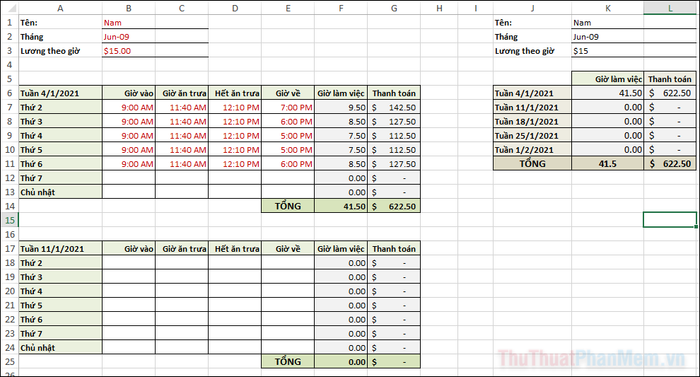
Task: Click the summary 'TỔNG' cell in column J
Action: pyautogui.click(x=532, y=163)
